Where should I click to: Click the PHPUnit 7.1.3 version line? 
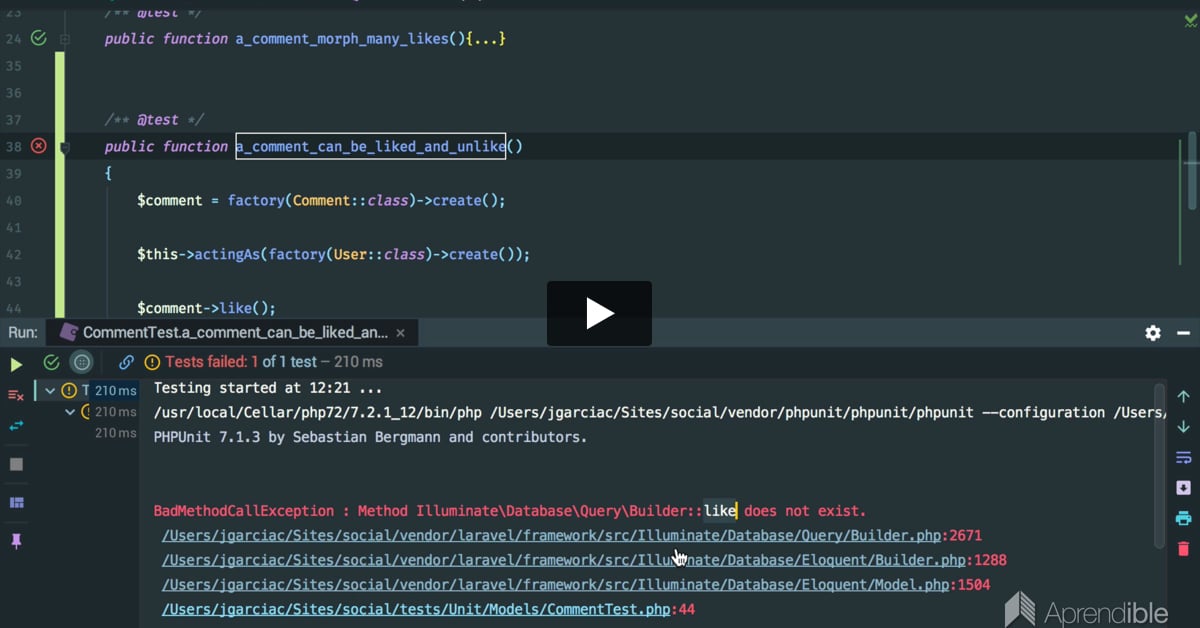tap(371, 437)
